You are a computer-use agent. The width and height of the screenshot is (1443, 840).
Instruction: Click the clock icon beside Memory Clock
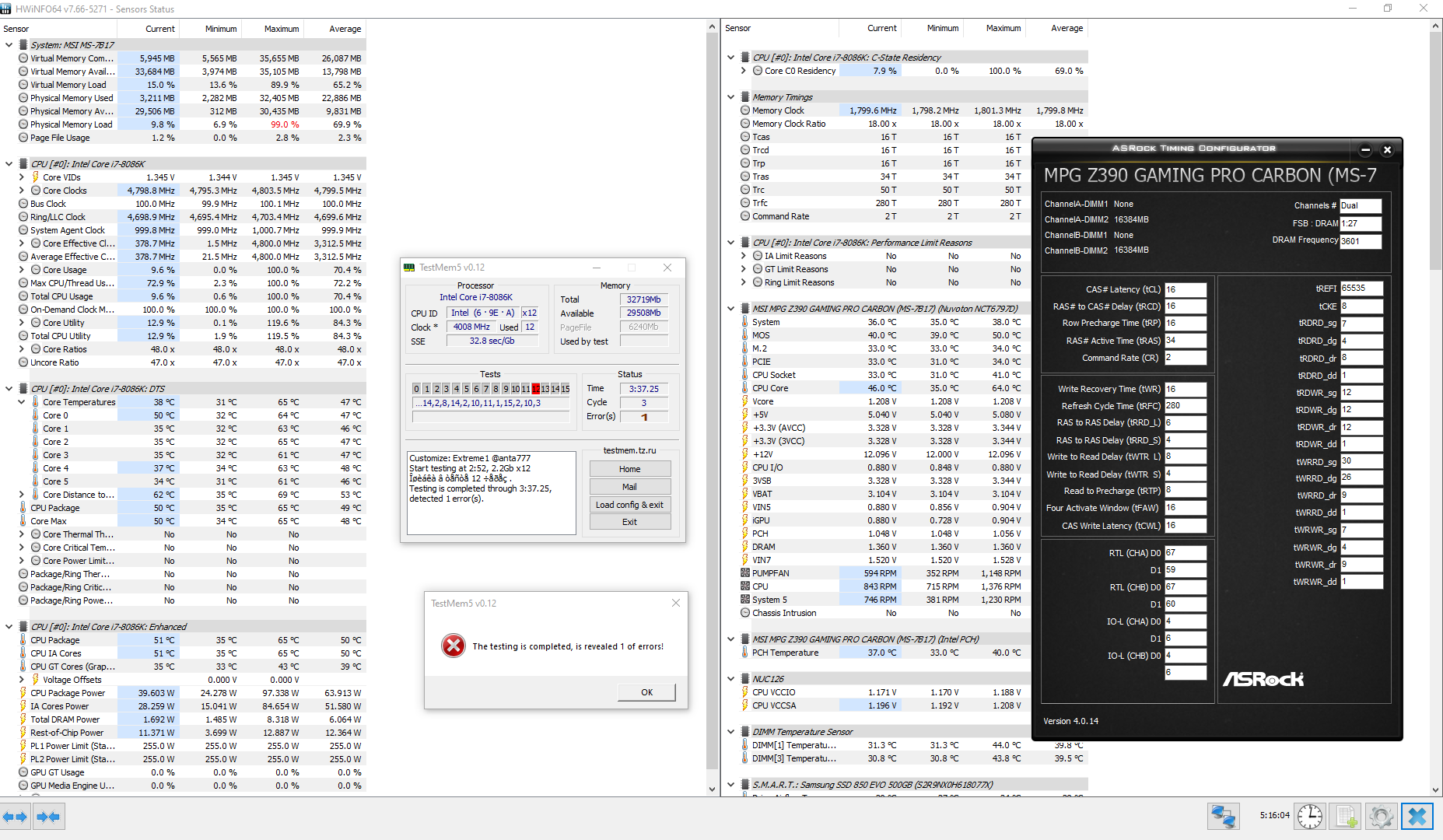tap(745, 110)
